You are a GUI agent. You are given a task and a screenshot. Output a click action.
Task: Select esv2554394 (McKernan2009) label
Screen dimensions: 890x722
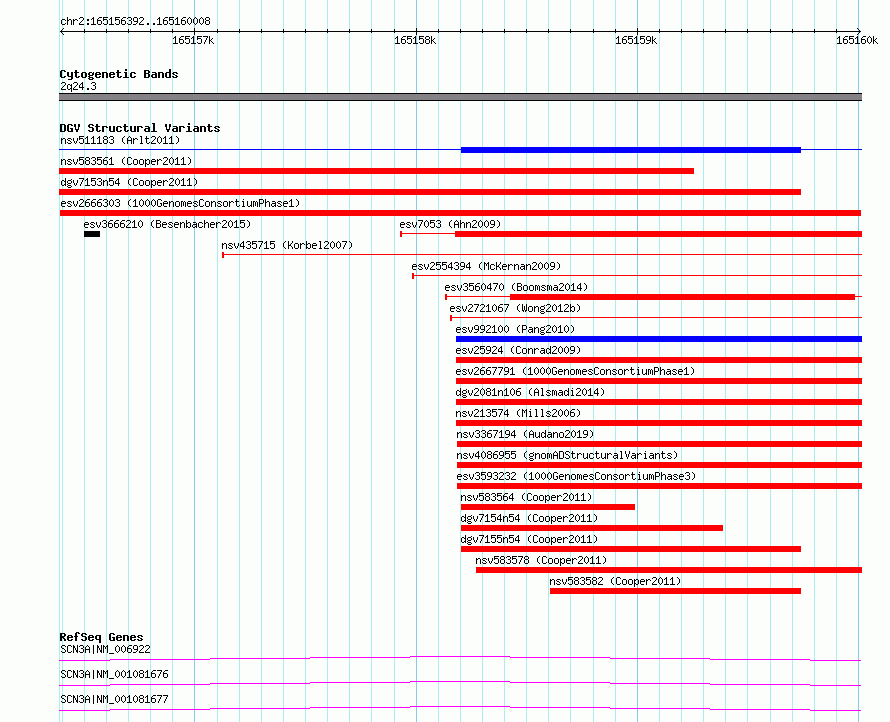point(486,266)
